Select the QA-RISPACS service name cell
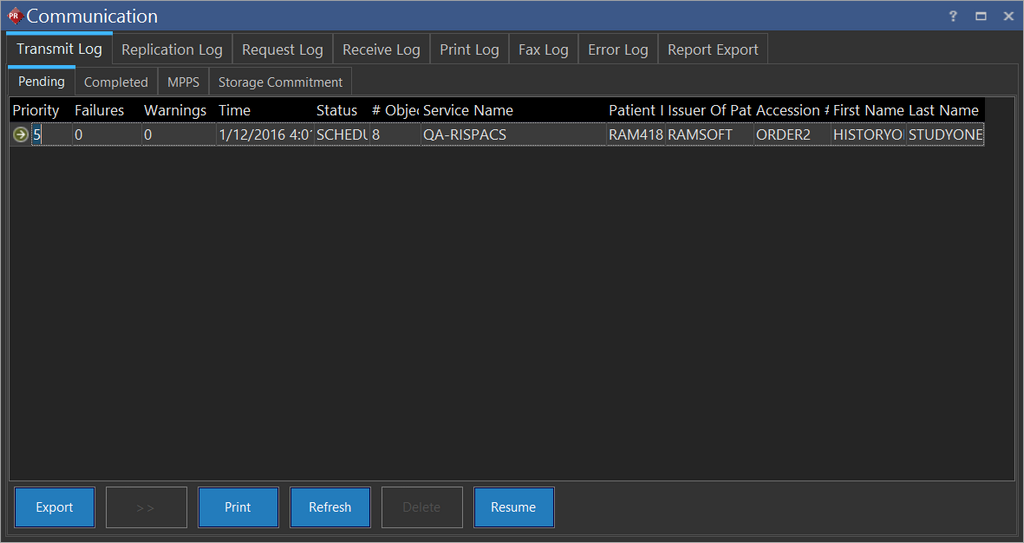1024x543 pixels. 465,135
